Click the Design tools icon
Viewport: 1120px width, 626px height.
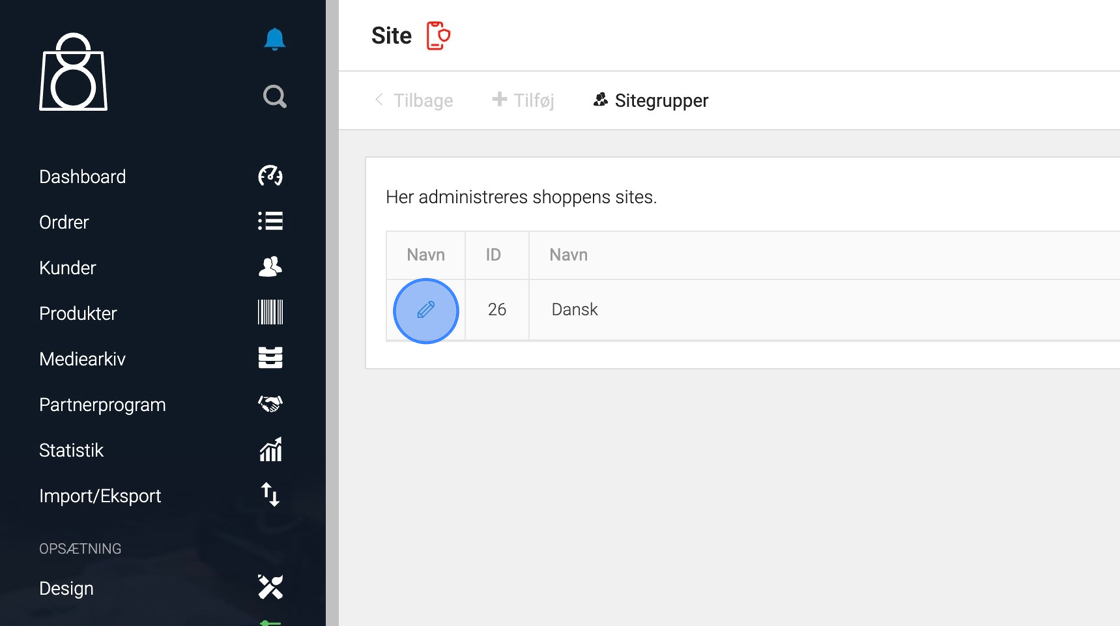(x=270, y=587)
